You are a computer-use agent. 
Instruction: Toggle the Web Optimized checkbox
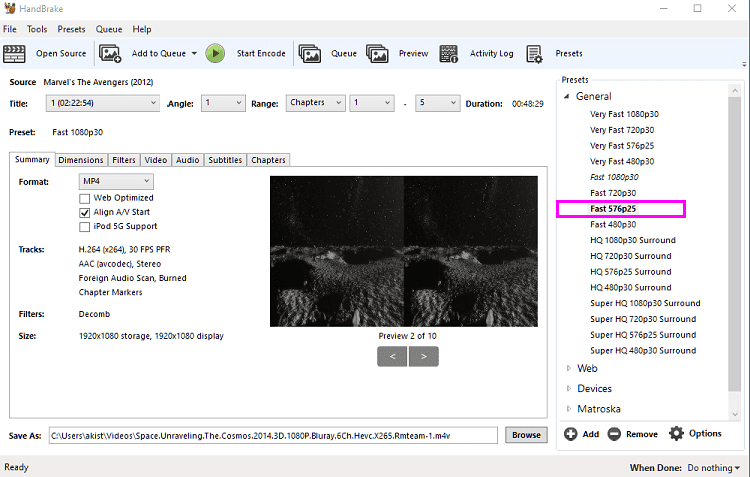[x=85, y=198]
